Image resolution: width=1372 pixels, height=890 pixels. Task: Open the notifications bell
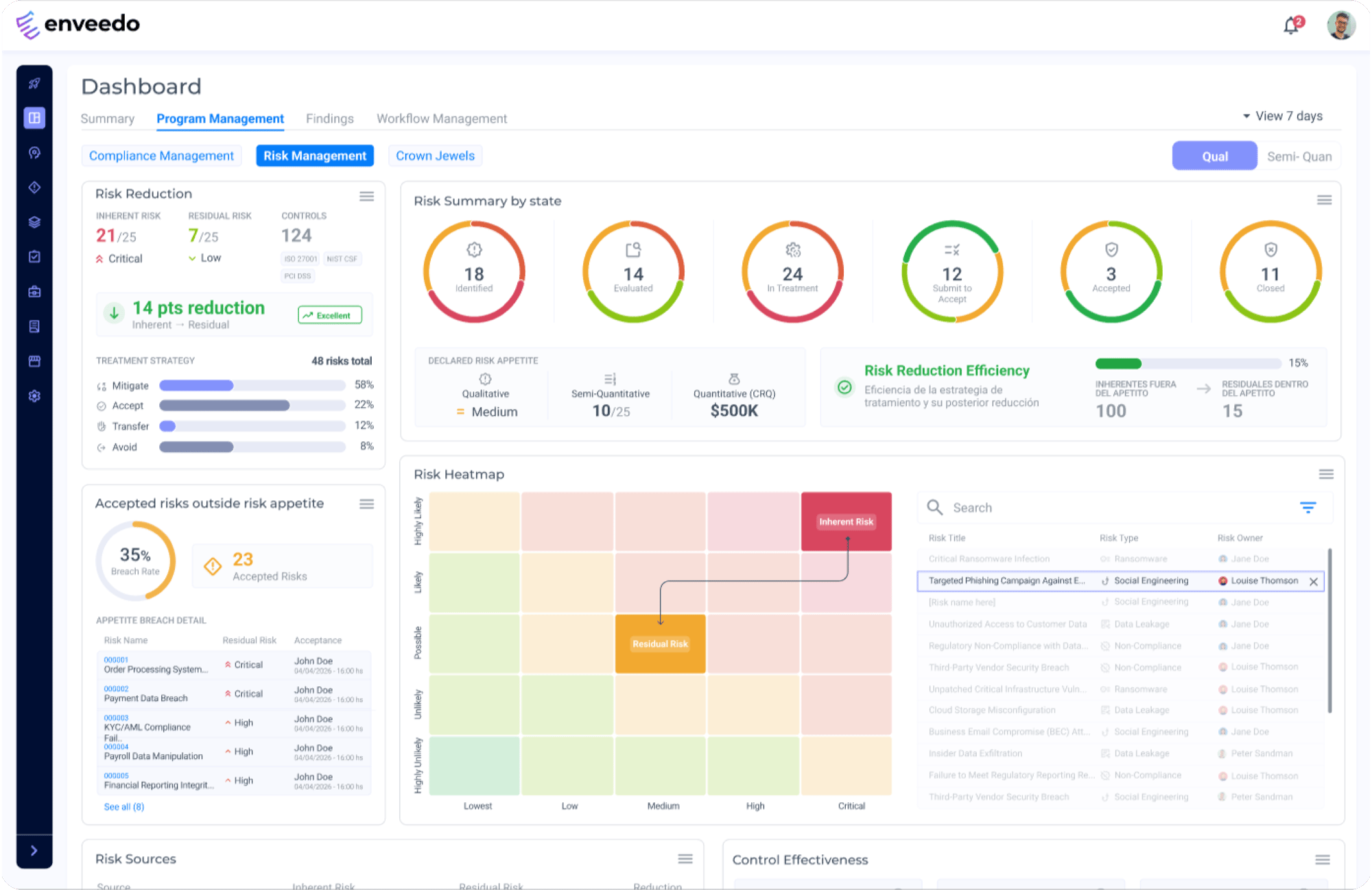point(1292,25)
